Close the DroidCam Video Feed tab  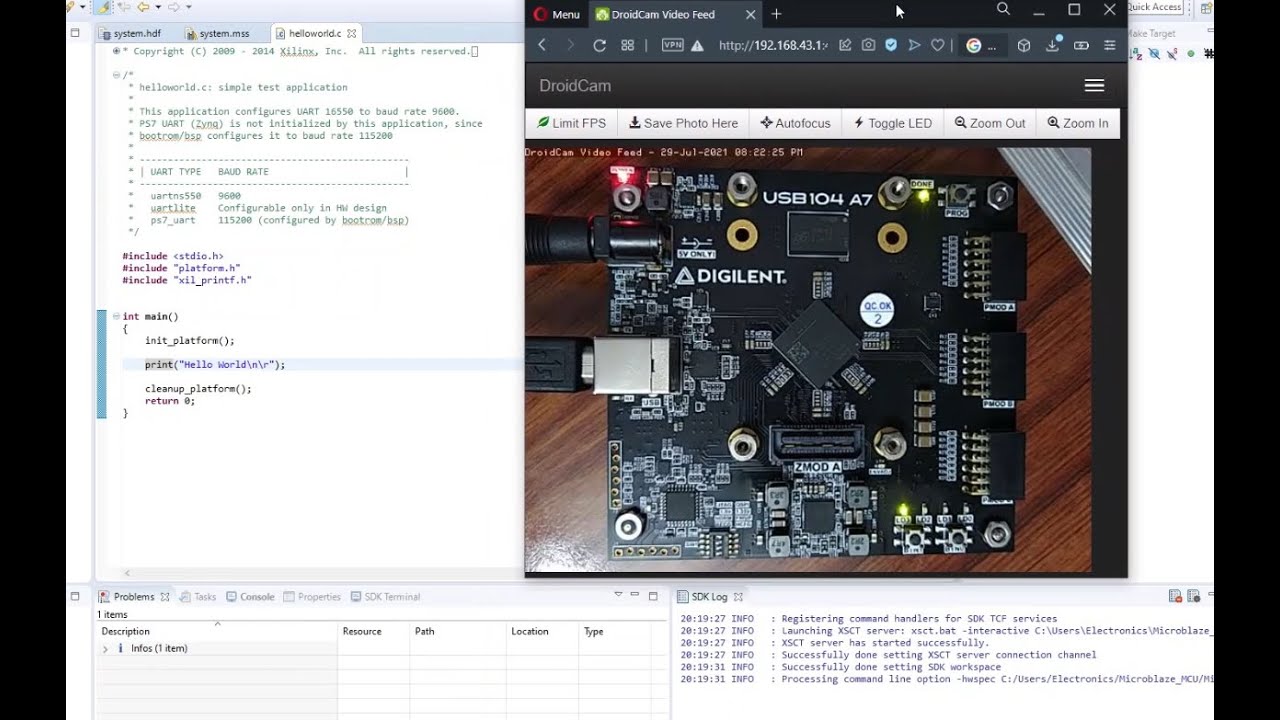(751, 14)
